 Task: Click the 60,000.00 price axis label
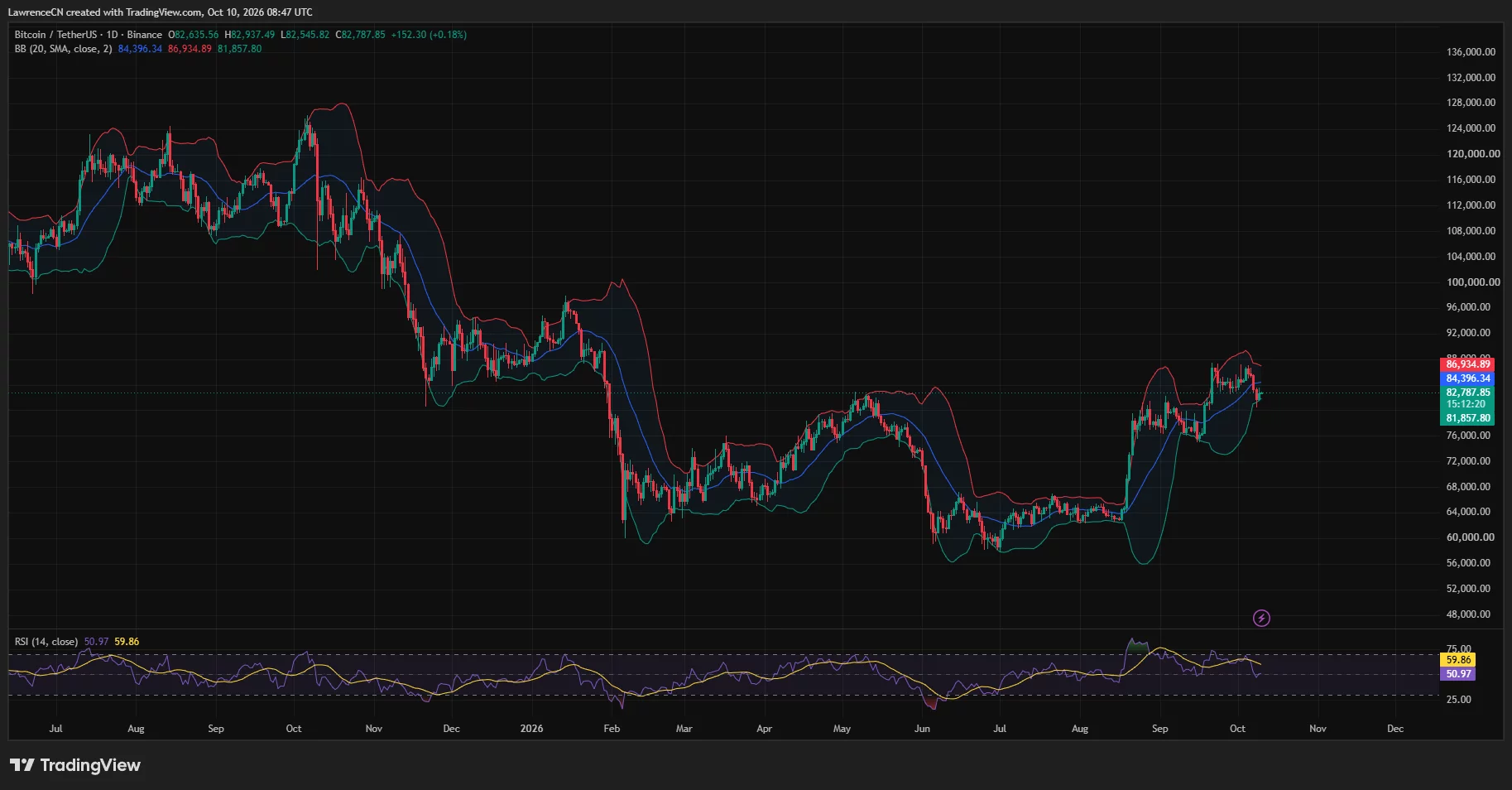(1470, 537)
